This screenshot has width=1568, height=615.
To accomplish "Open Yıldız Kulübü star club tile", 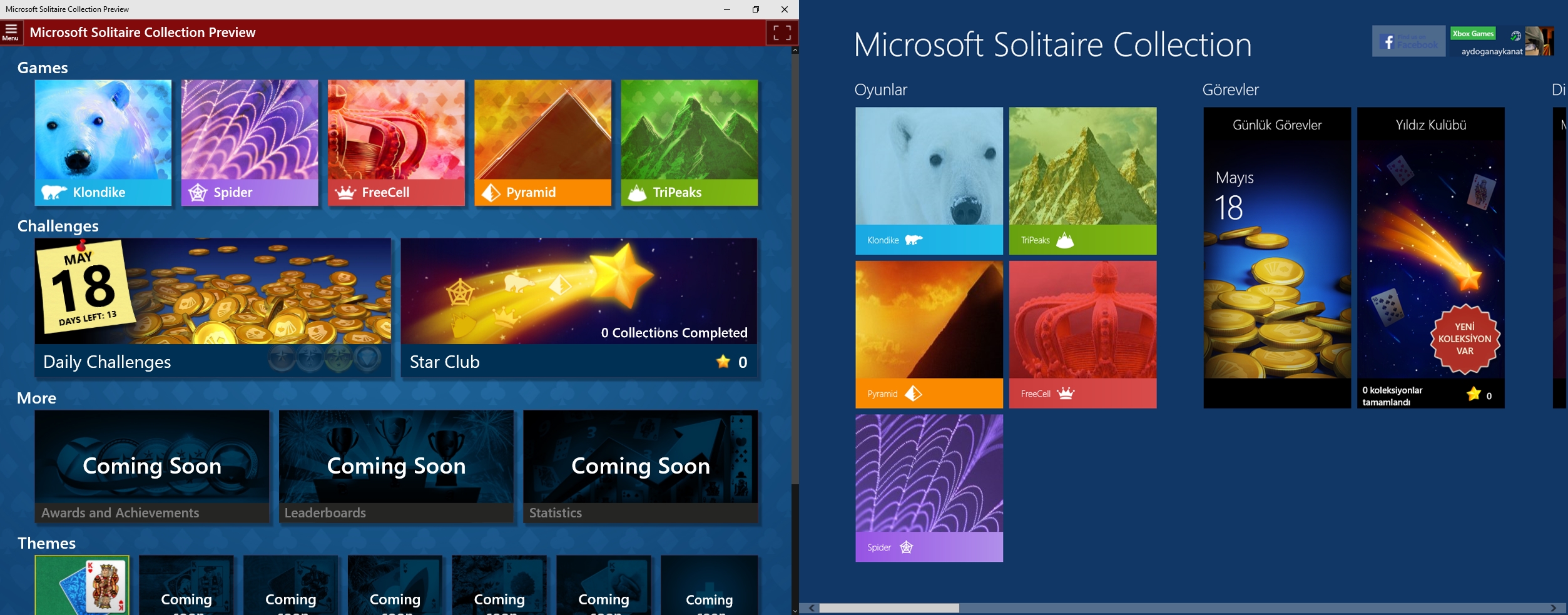I will coord(1431,258).
